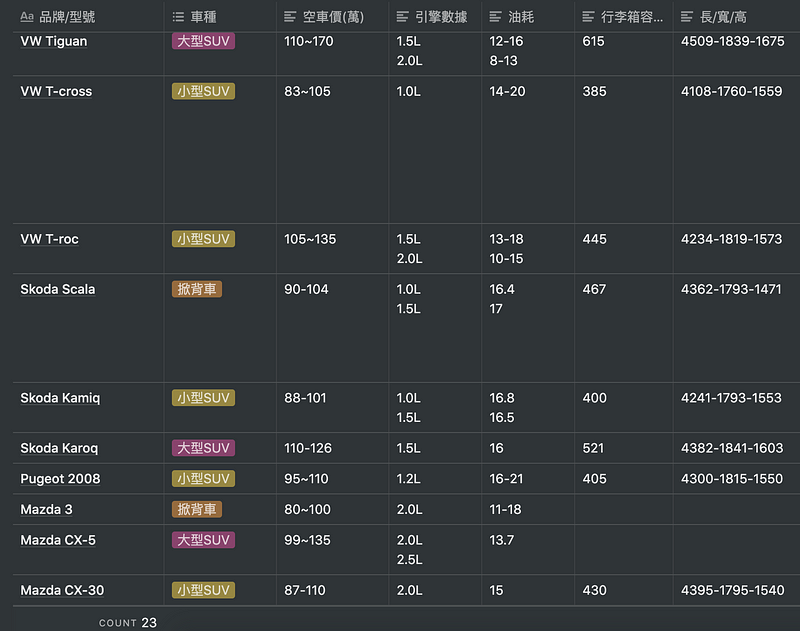800x631 pixels.
Task: Click the trunk capacity cell 445
Action: pyautogui.click(x=623, y=248)
